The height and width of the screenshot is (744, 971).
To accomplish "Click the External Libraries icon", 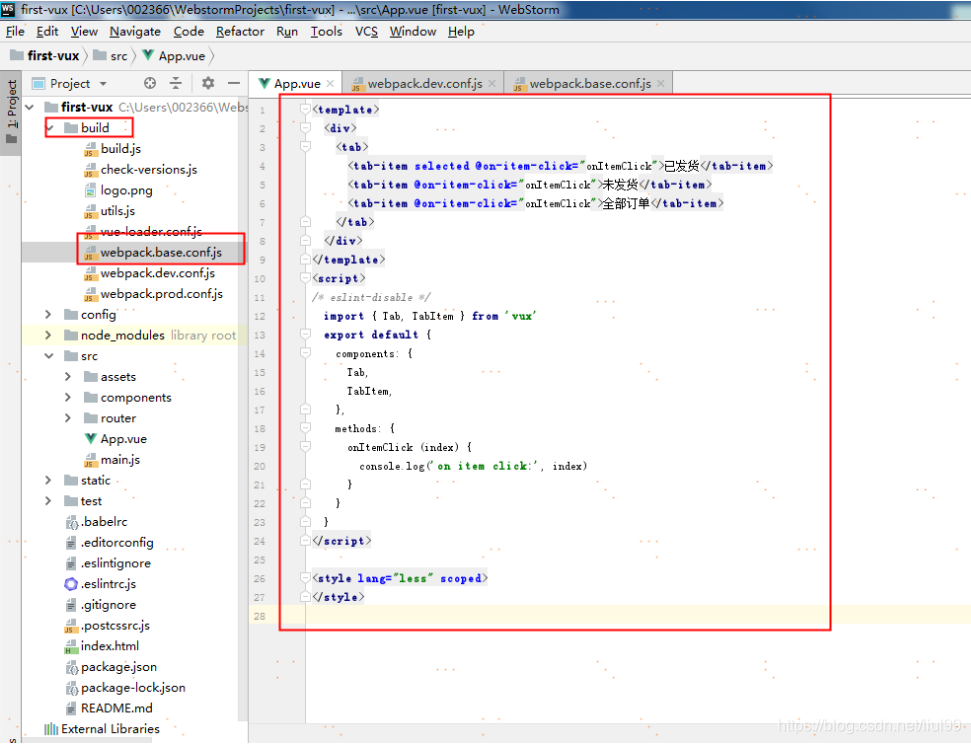I will coord(51,729).
